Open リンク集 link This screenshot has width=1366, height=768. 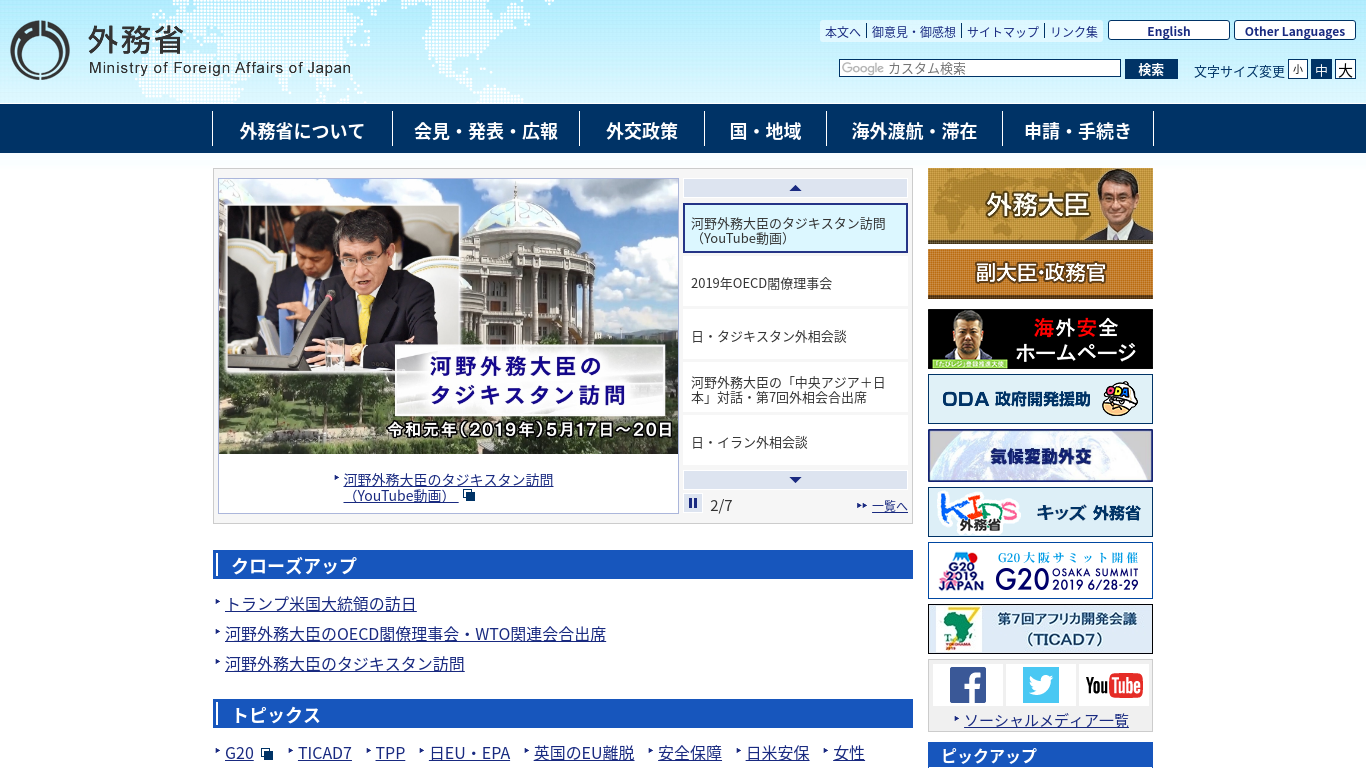point(1074,31)
